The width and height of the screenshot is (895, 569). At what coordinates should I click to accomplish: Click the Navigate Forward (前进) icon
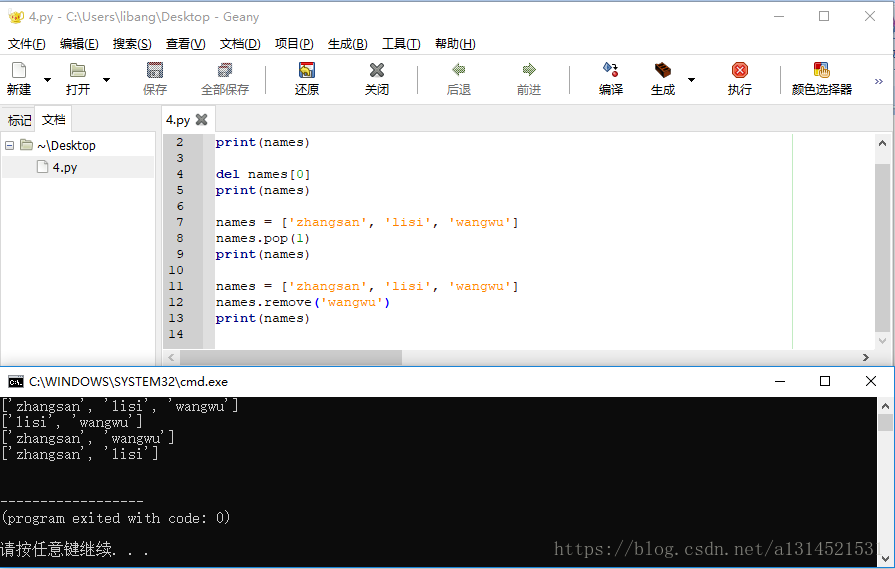[x=529, y=70]
